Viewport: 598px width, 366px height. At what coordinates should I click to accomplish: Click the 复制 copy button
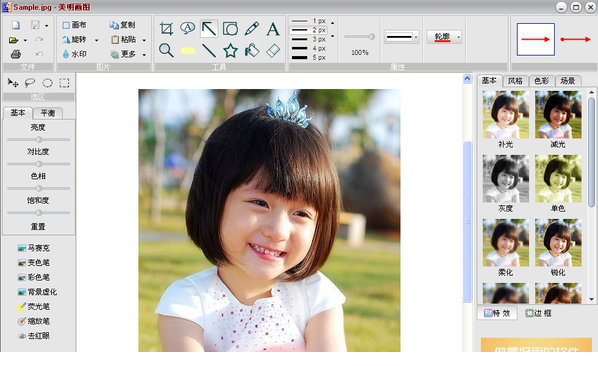point(122,25)
